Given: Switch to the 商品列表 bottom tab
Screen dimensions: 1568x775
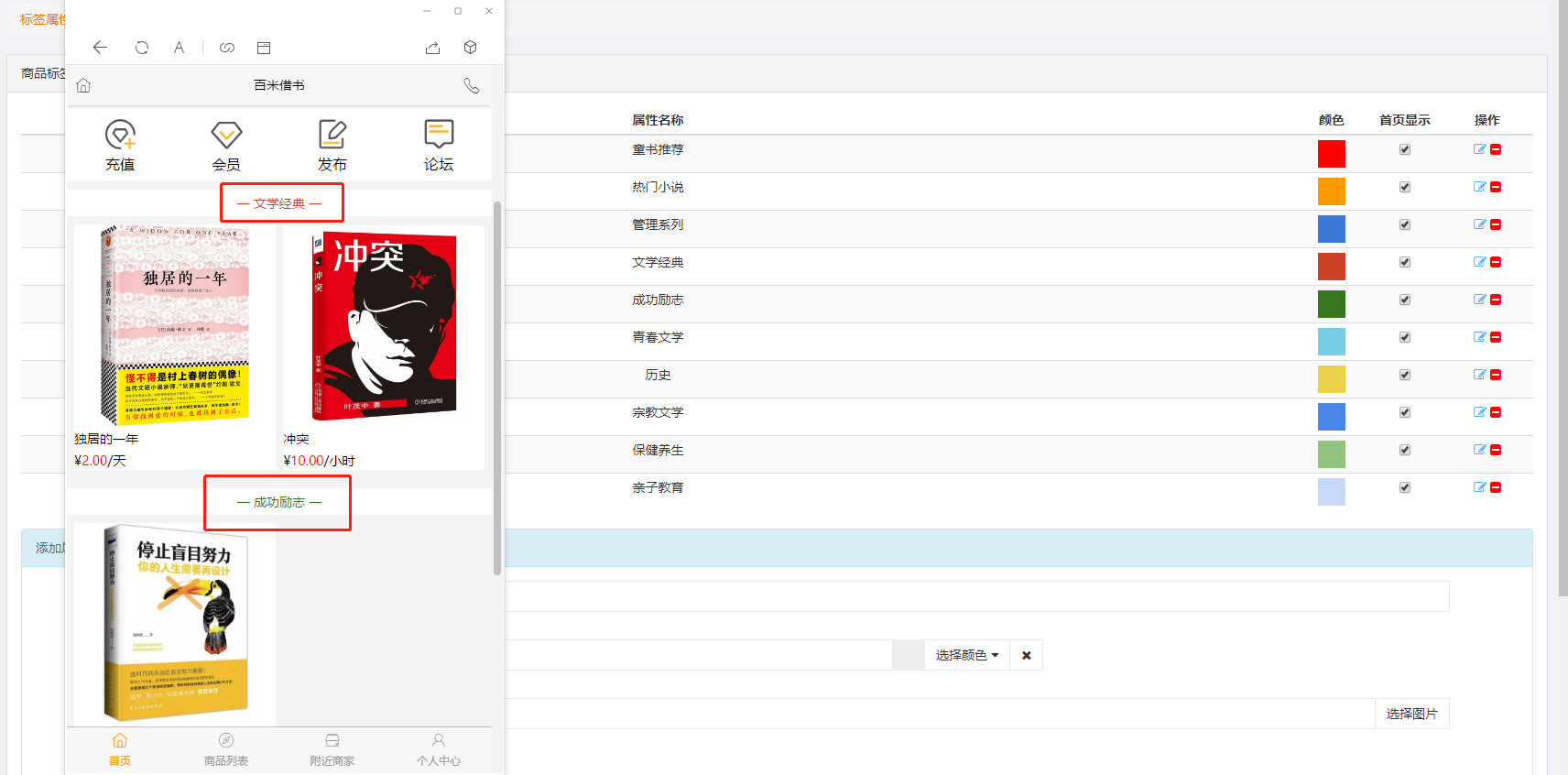Looking at the screenshot, I should [x=226, y=749].
